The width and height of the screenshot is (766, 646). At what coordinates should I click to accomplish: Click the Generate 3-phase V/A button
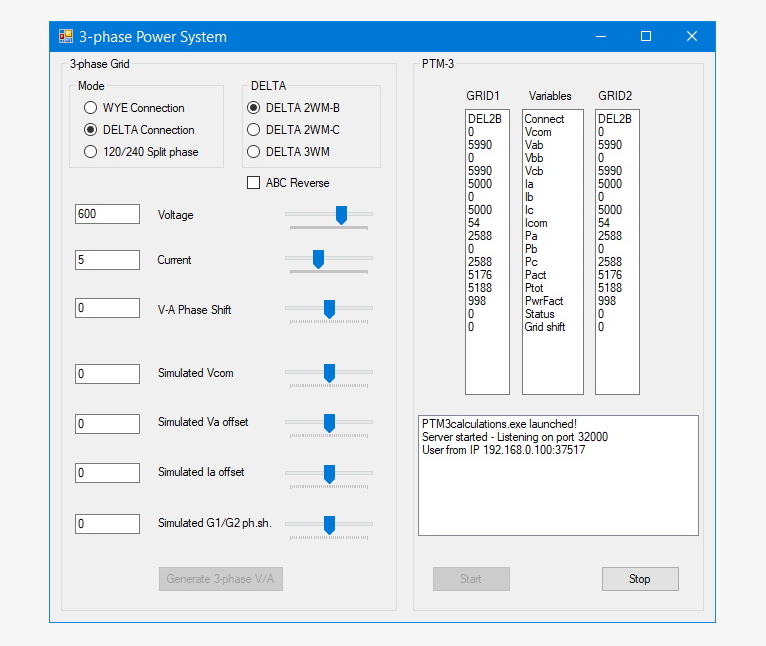[221, 579]
